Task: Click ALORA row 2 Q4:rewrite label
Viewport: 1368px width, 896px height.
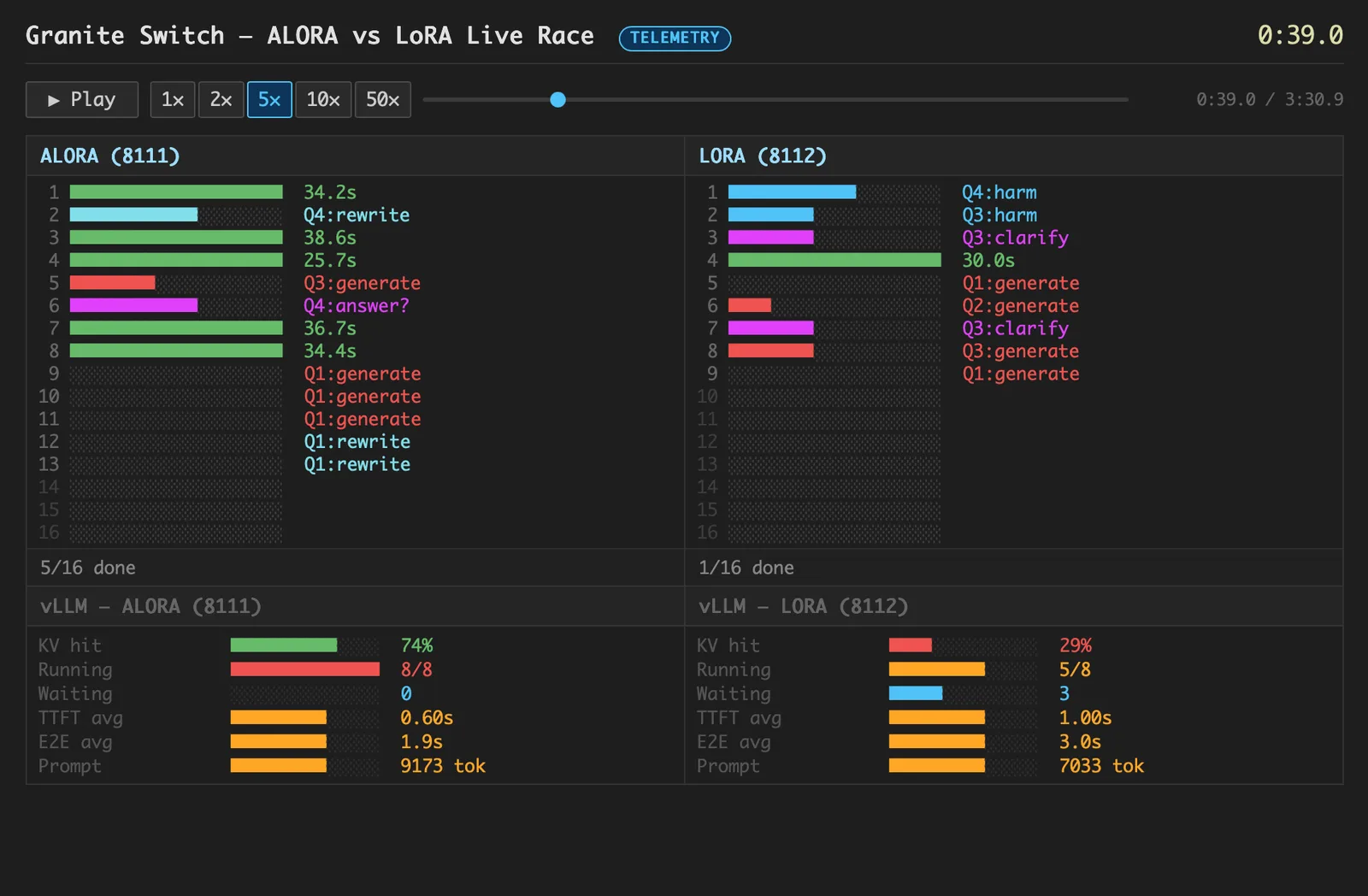Action: tap(357, 215)
